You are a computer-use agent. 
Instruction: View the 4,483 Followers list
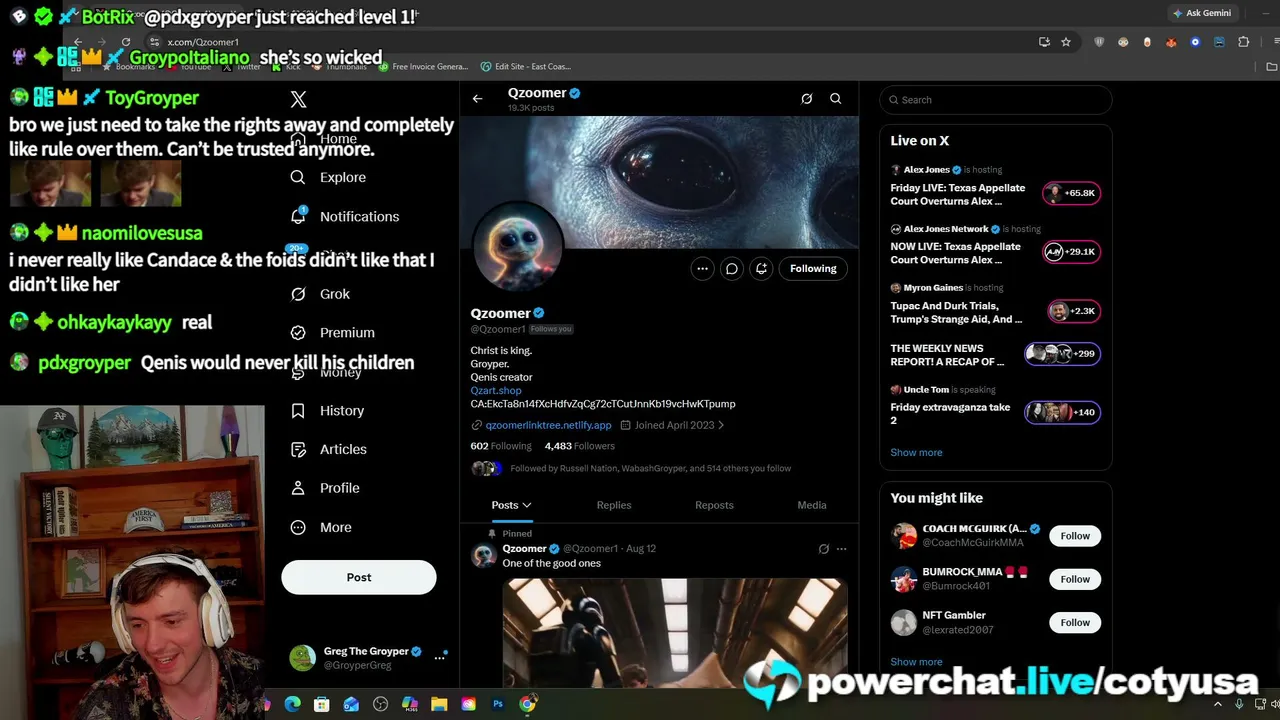[580, 446]
